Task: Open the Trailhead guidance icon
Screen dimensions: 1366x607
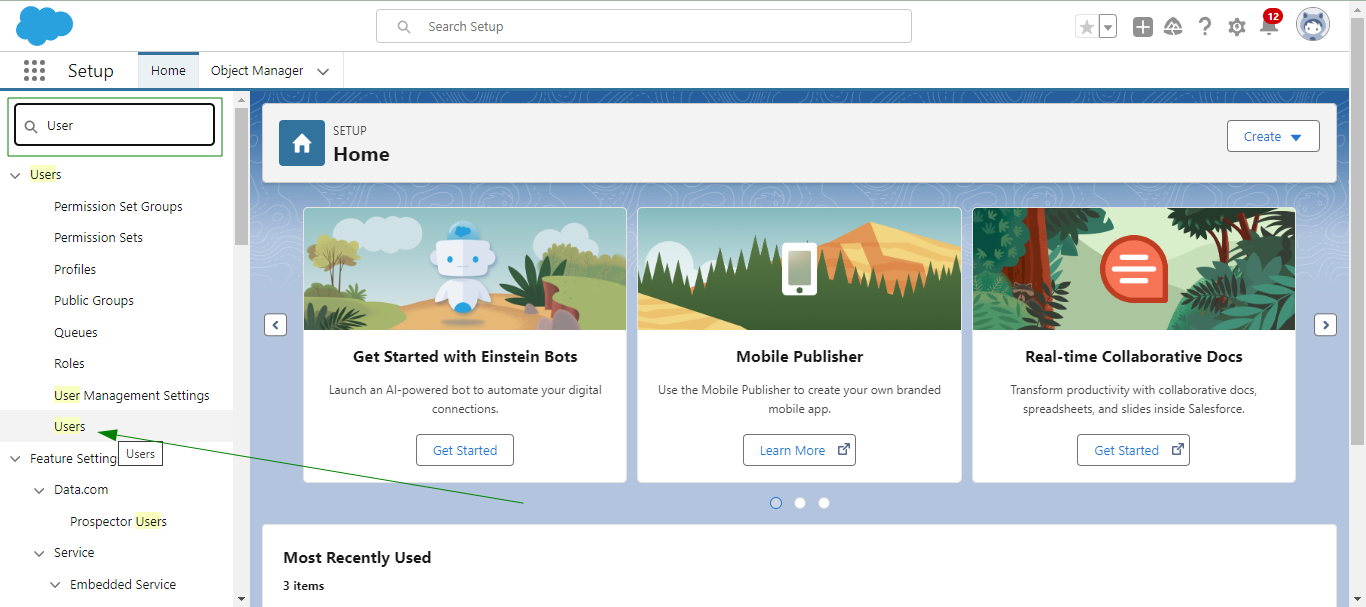Action: pyautogui.click(x=1174, y=27)
